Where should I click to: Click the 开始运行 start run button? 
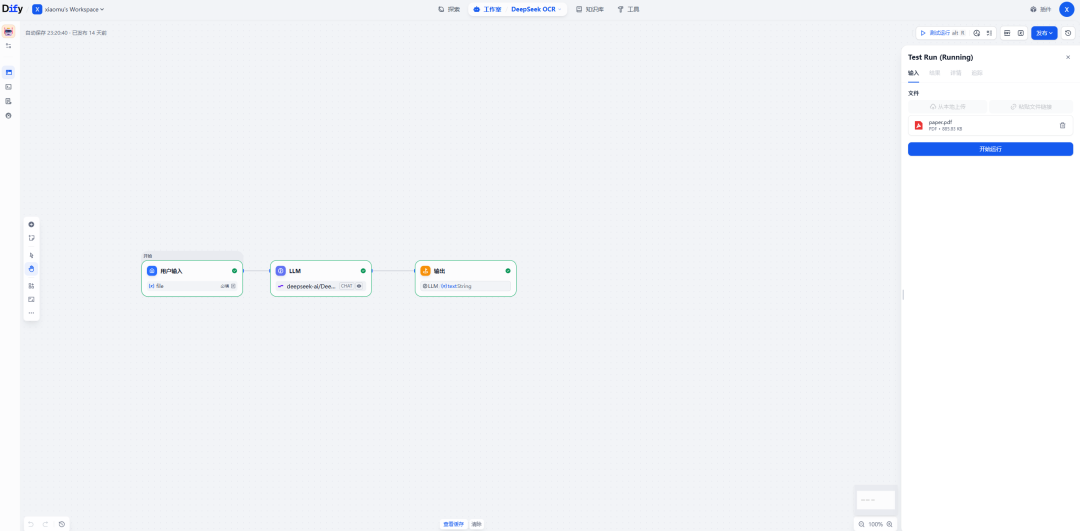pyautogui.click(x=990, y=149)
